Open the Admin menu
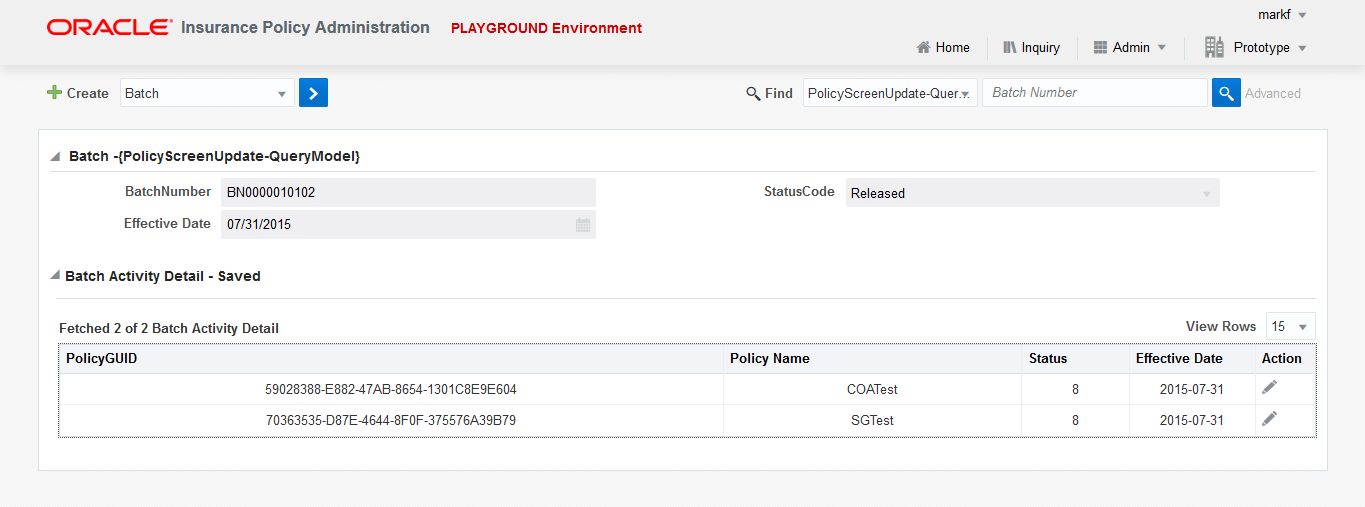 click(x=1130, y=47)
